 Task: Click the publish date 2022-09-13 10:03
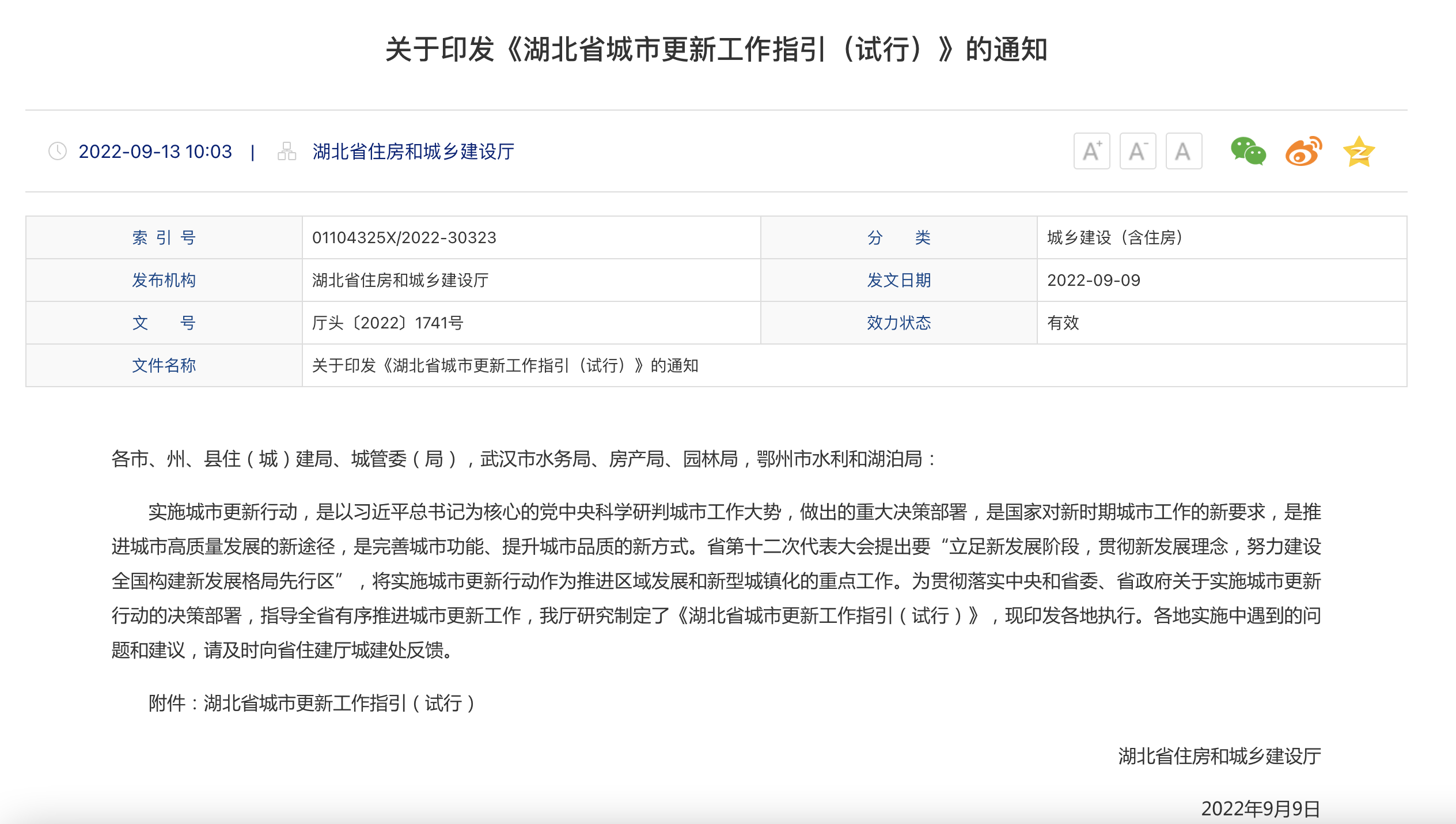click(155, 152)
